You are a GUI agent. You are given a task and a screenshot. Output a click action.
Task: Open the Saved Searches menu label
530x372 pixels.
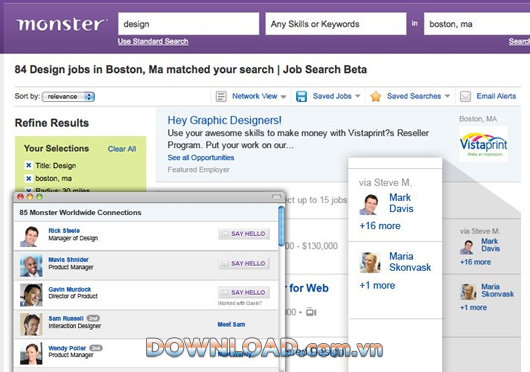[414, 96]
